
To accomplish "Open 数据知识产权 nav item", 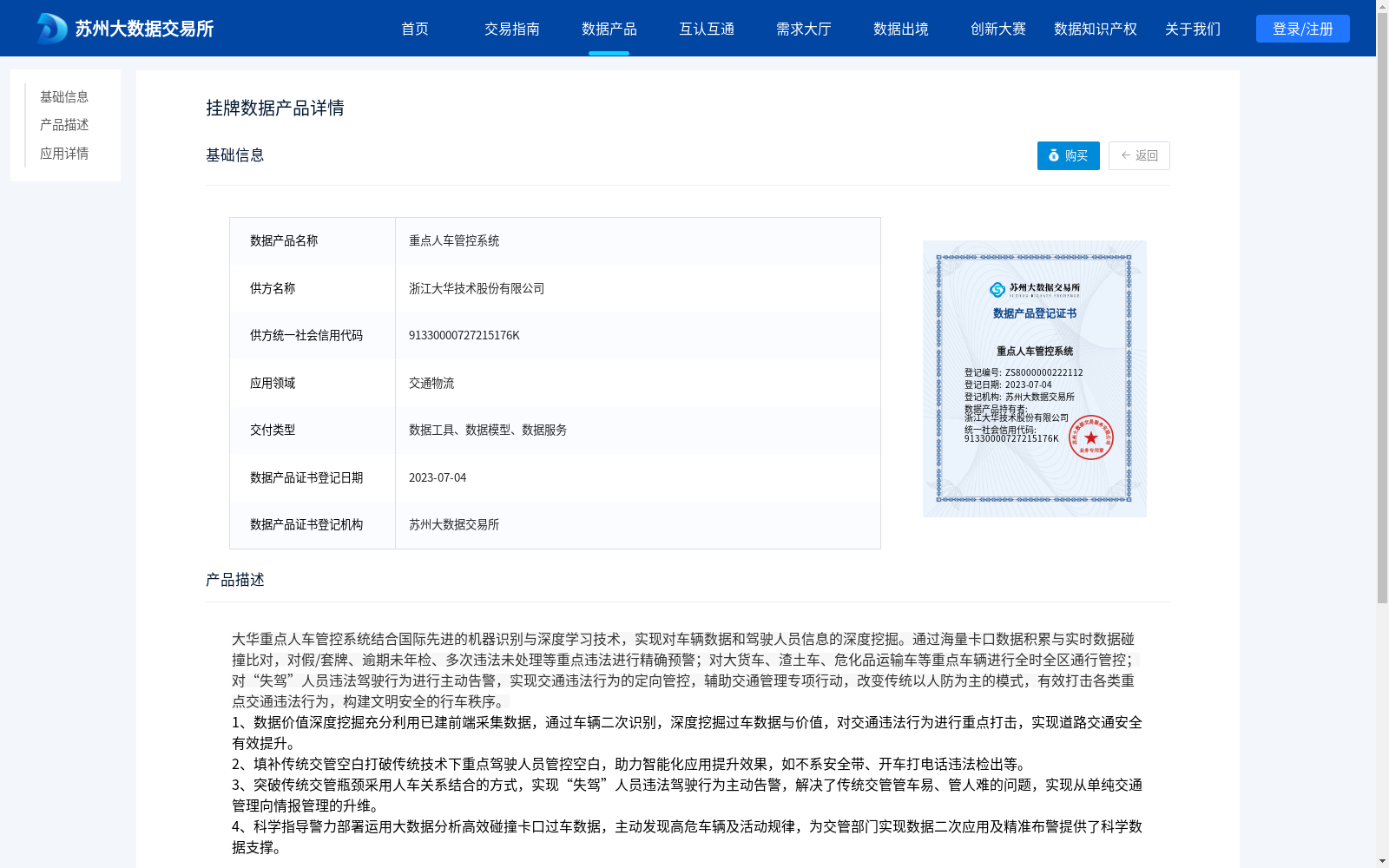I will (1096, 29).
